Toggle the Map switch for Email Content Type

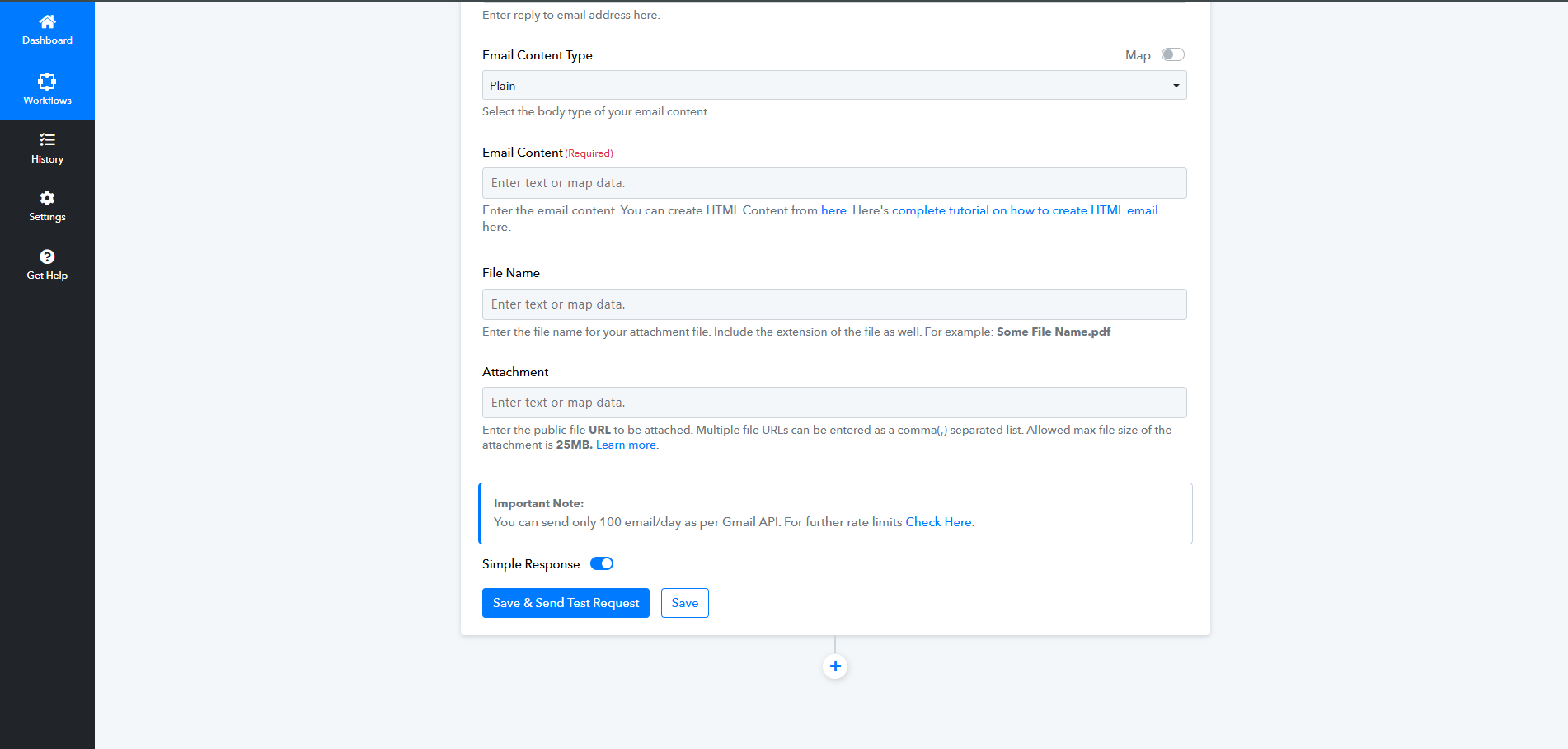click(x=1172, y=54)
